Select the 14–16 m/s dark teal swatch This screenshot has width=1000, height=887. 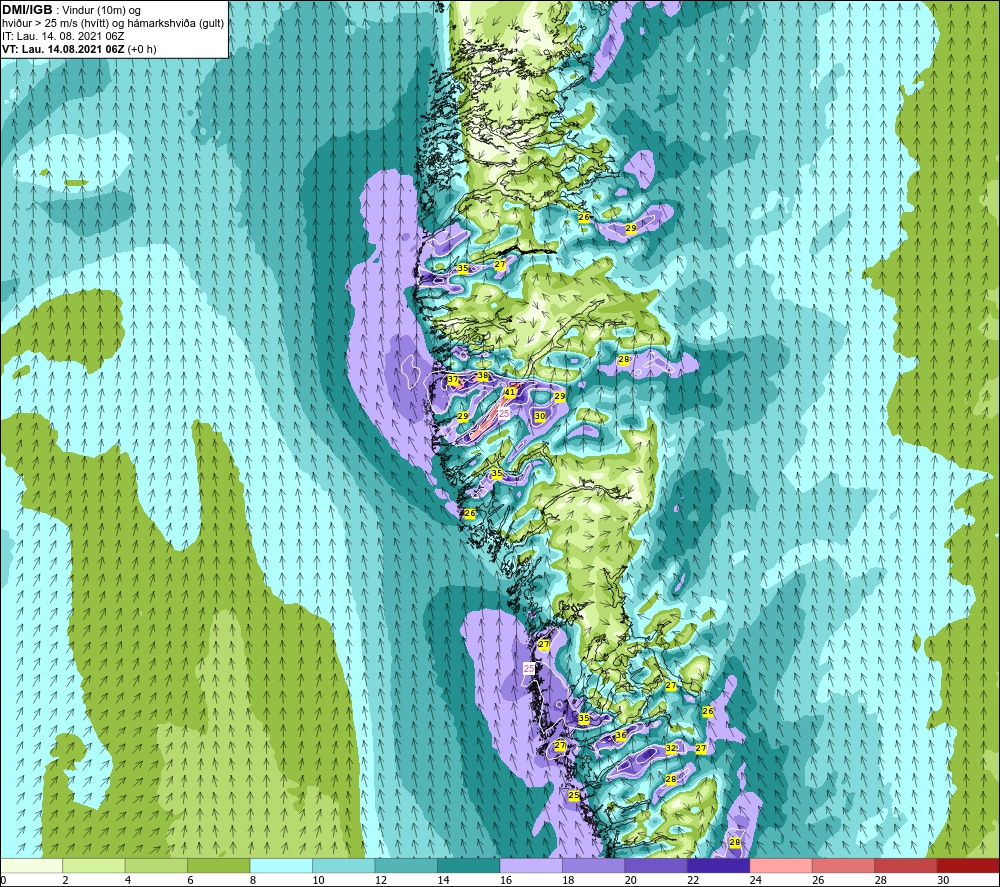[469, 865]
